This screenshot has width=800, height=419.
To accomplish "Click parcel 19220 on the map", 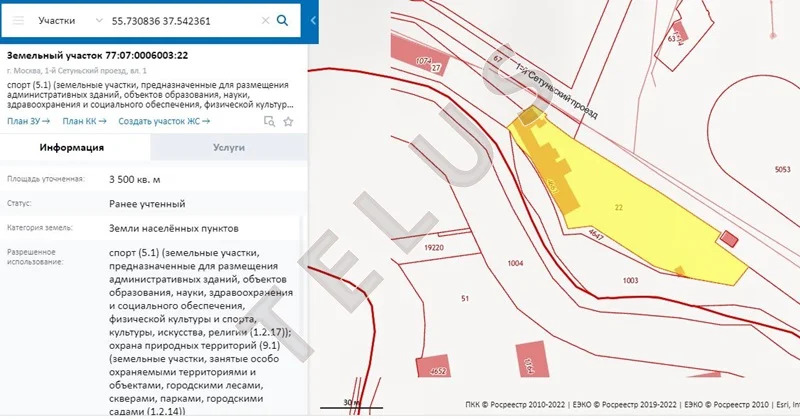I will (433, 246).
